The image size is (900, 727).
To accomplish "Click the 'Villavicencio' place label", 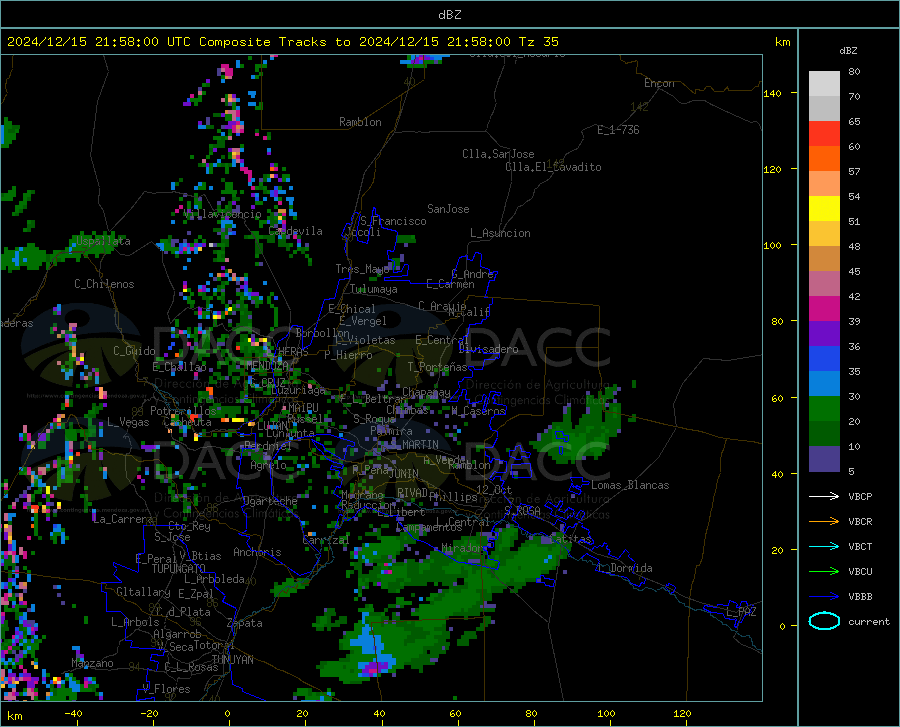I will tap(223, 214).
